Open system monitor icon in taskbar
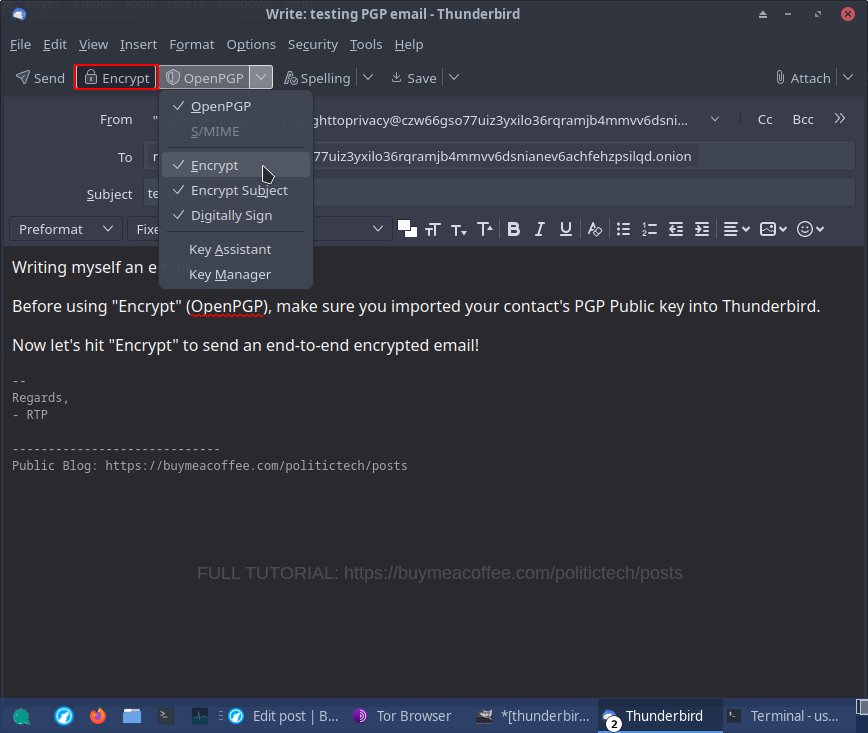 pos(200,716)
